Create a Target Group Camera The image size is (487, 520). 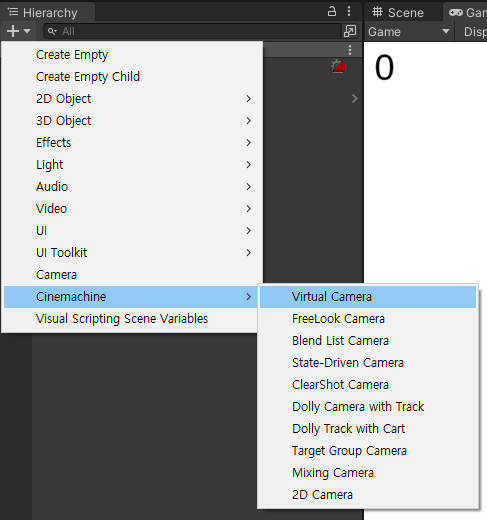click(x=368, y=451)
